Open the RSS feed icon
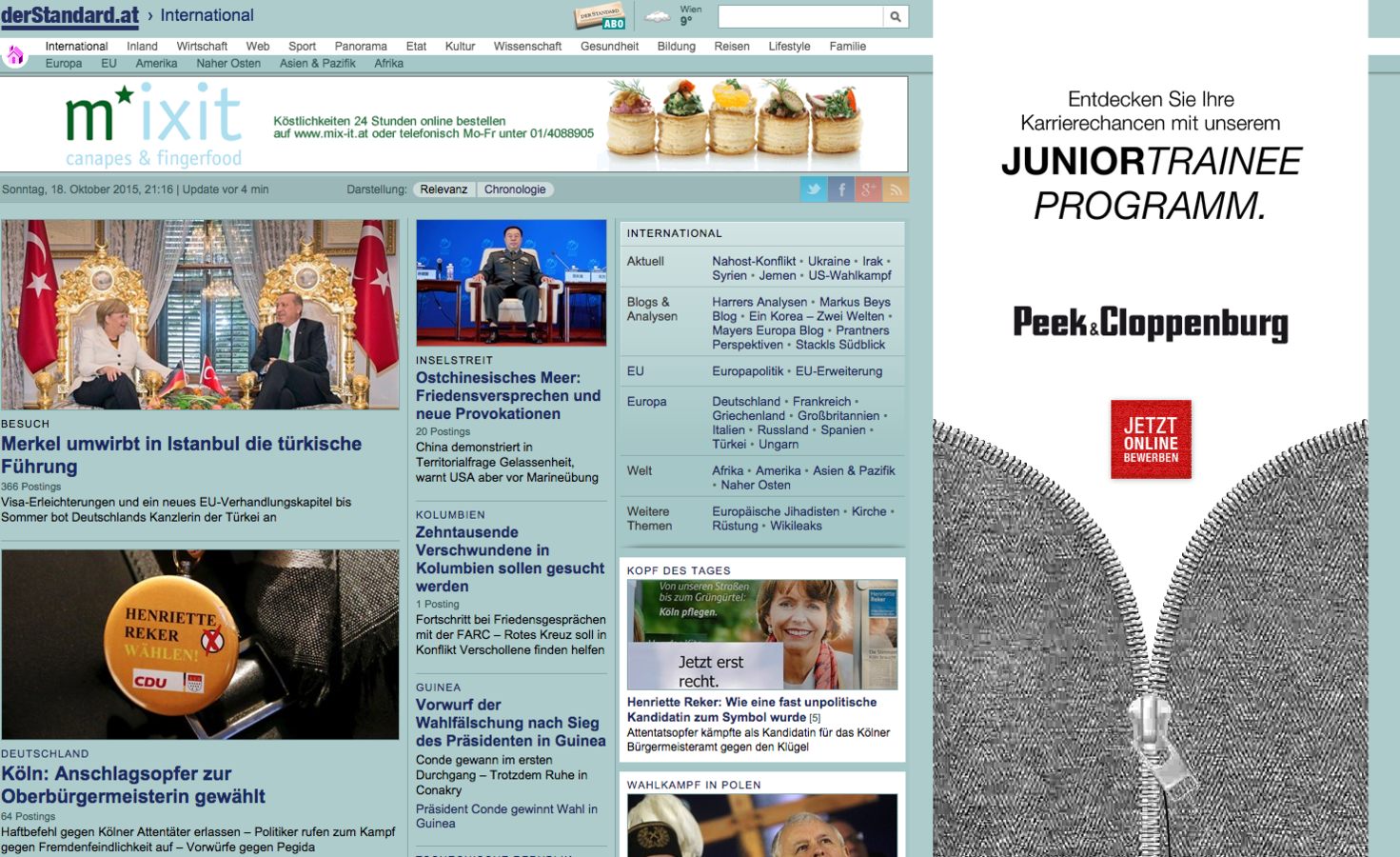Viewport: 1400px width, 857px height. 896,189
